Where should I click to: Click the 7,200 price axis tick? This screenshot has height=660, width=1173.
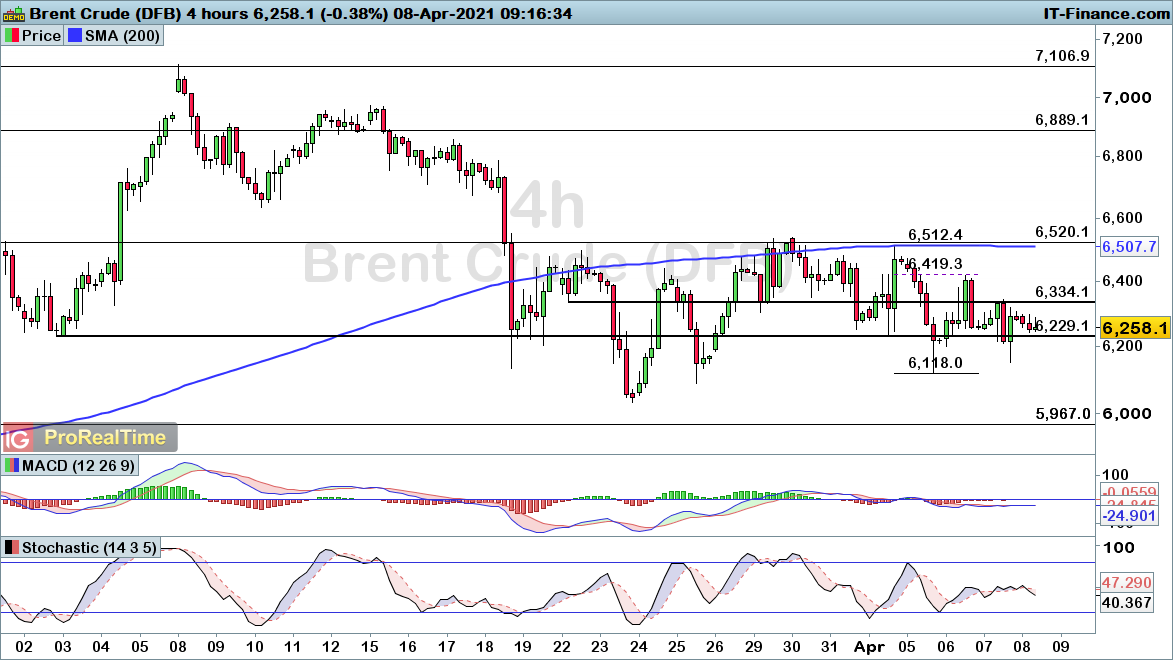(x=1123, y=39)
